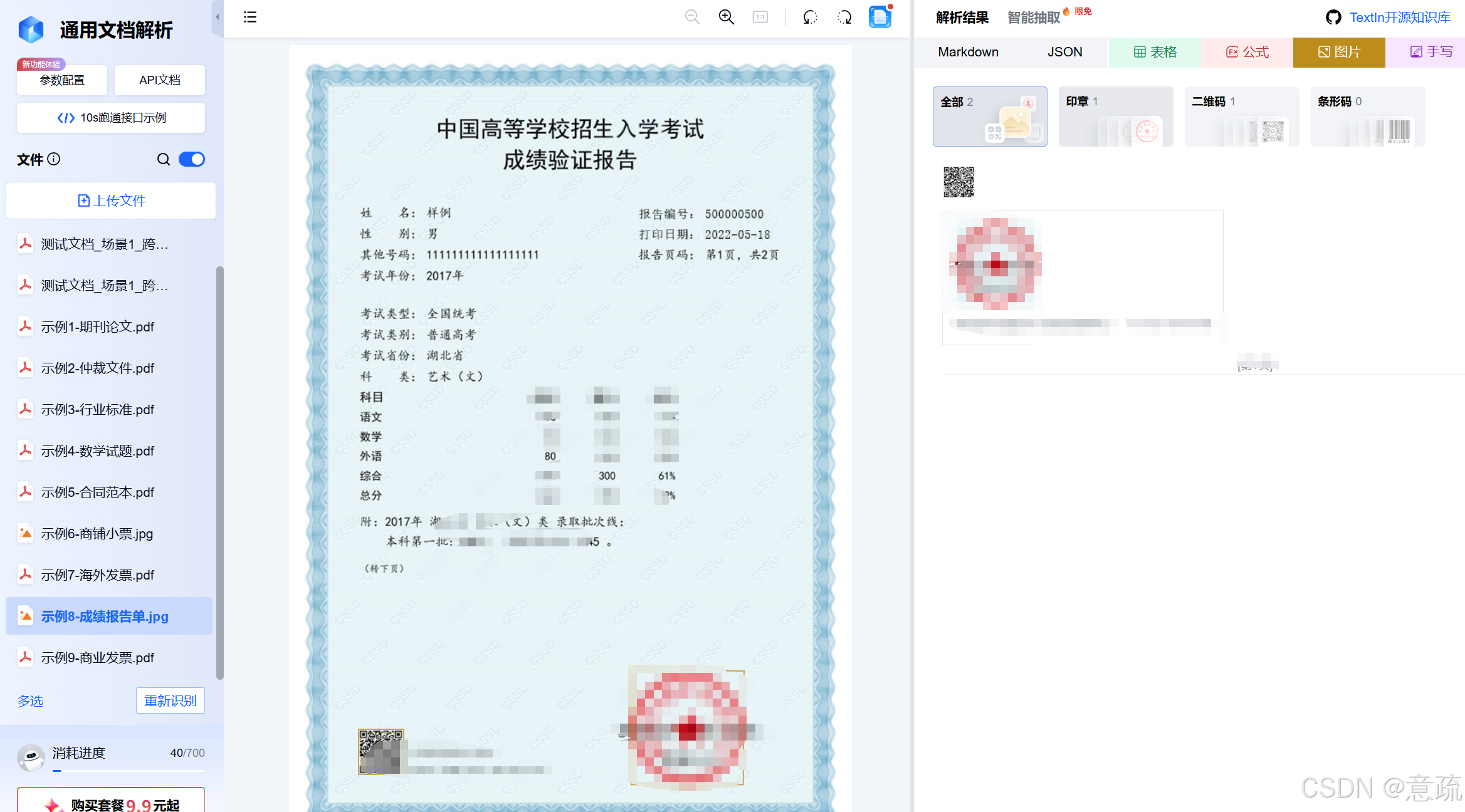Open the outline list icon
The height and width of the screenshot is (812, 1465).
coord(250,17)
